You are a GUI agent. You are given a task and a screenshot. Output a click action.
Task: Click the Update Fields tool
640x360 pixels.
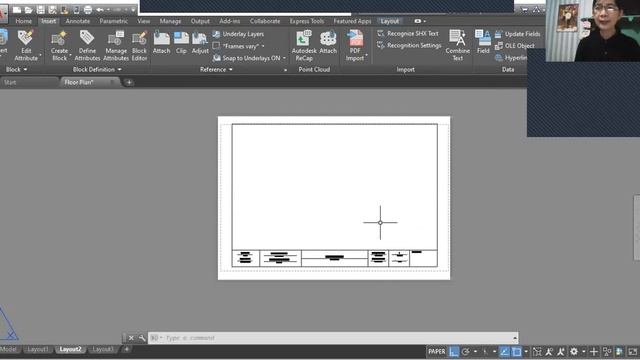[x=518, y=34]
